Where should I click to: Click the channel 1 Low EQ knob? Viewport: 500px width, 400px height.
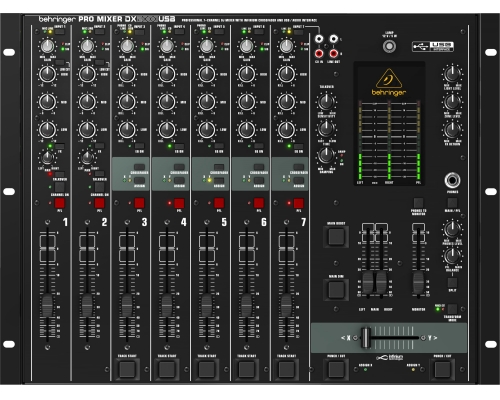point(47,130)
